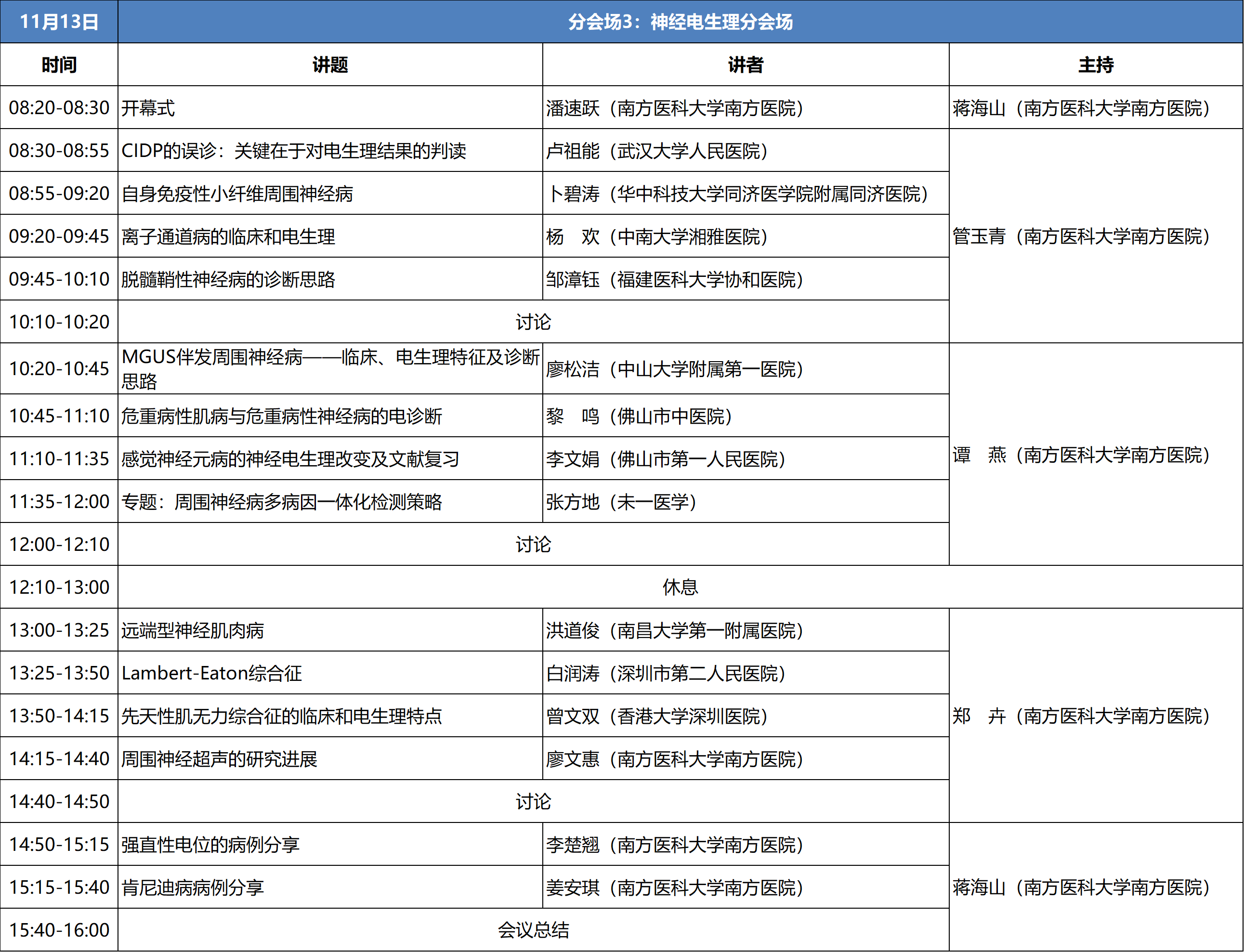The width and height of the screenshot is (1244, 952).
Task: Select the 11月13日 date header cell
Action: pos(59,22)
